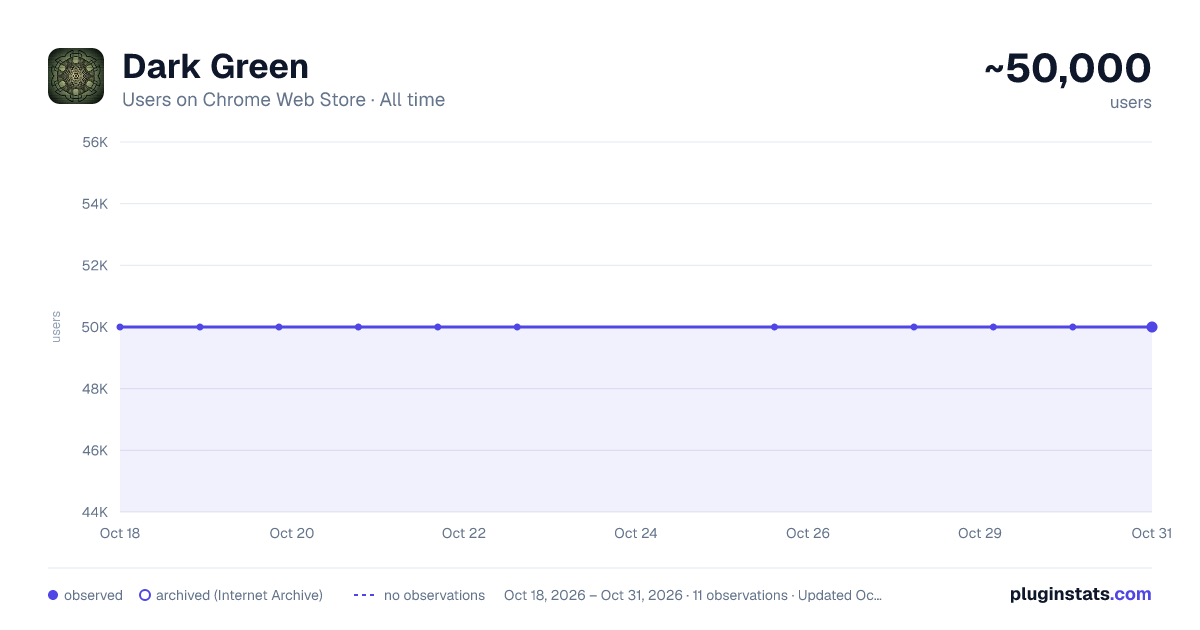This screenshot has height=630, width=1200.
Task: Click the 50K y-axis label
Action: tap(95, 327)
